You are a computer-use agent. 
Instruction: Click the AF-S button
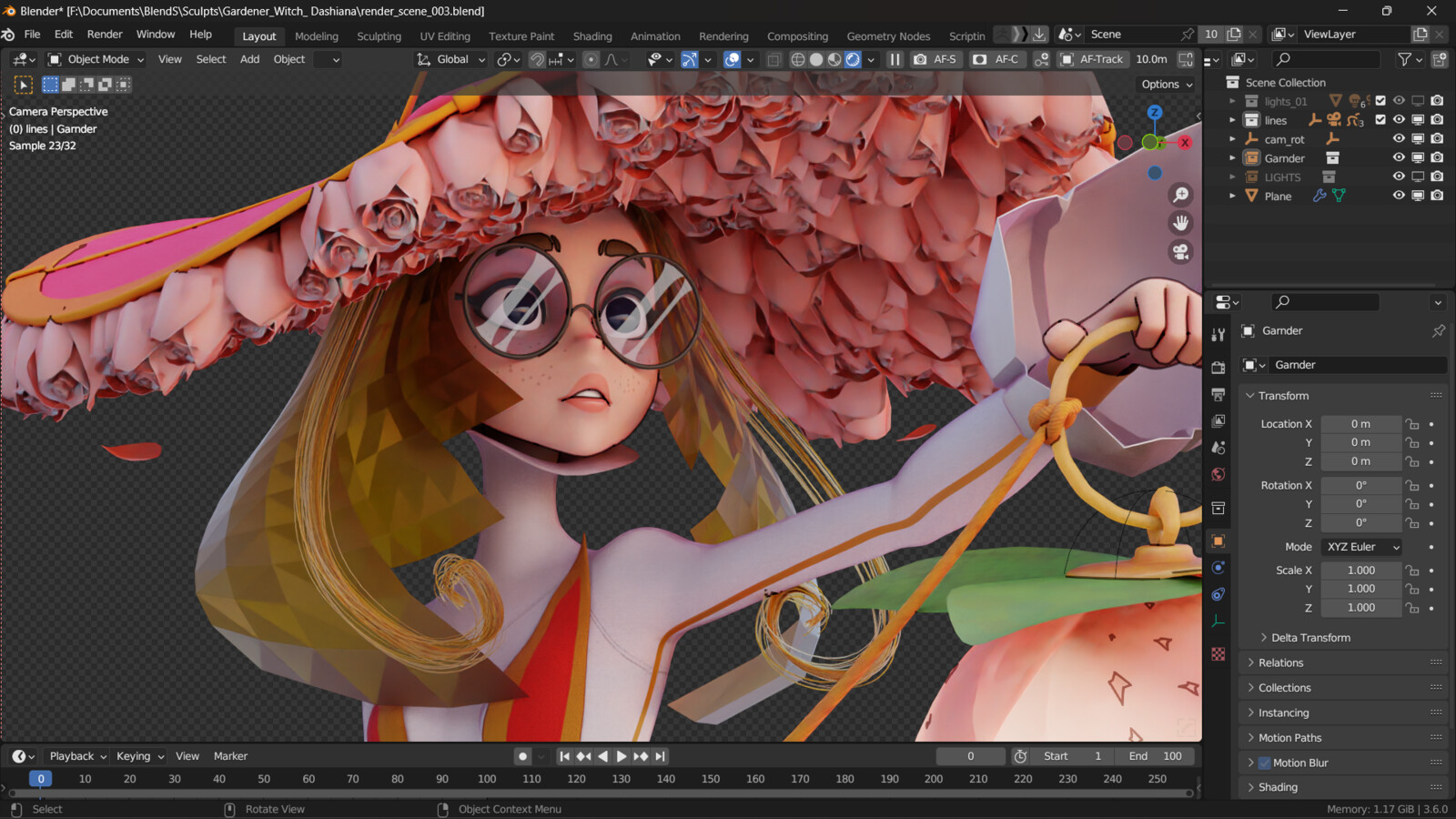(935, 59)
